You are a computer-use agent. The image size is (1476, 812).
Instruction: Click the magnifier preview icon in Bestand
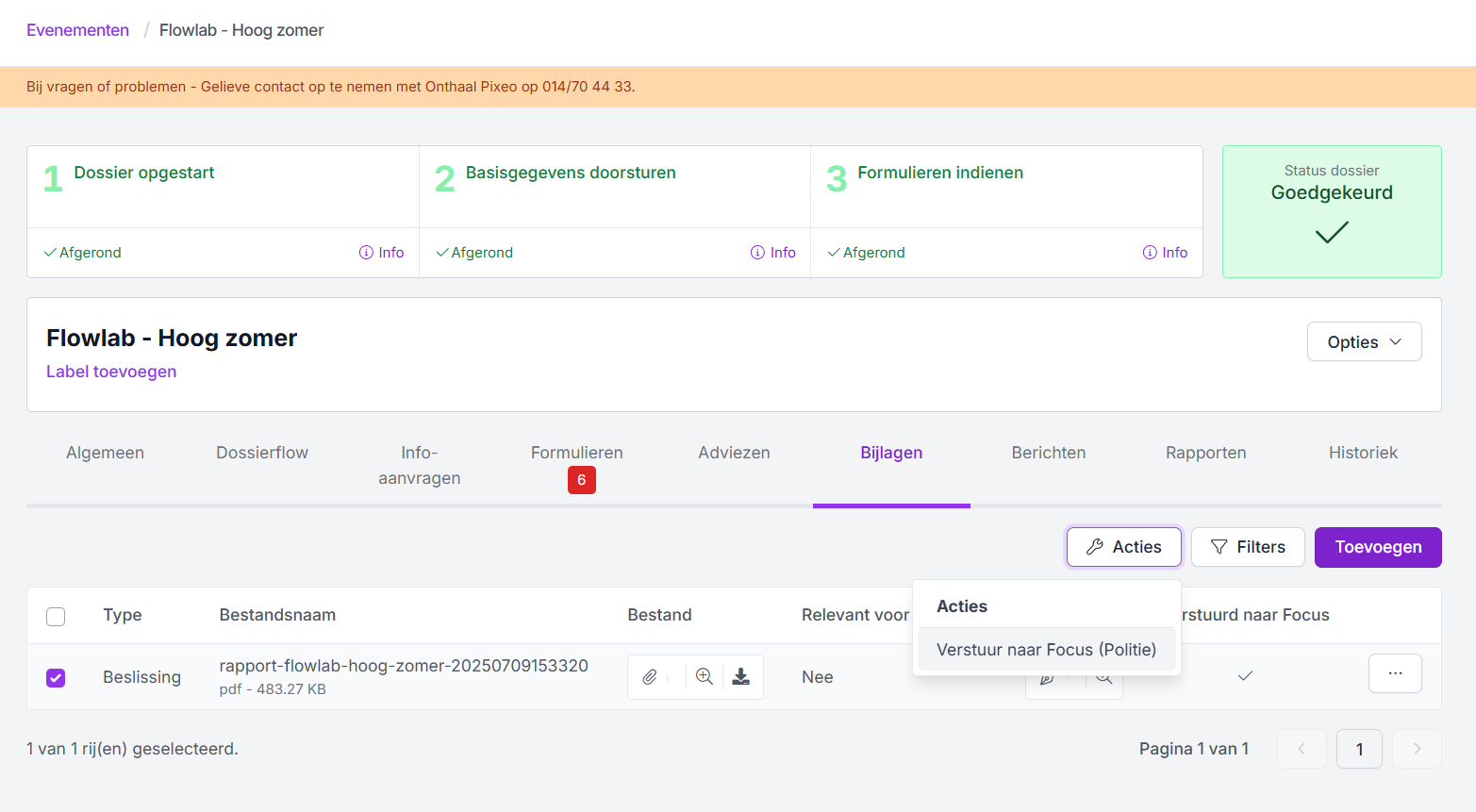[705, 677]
